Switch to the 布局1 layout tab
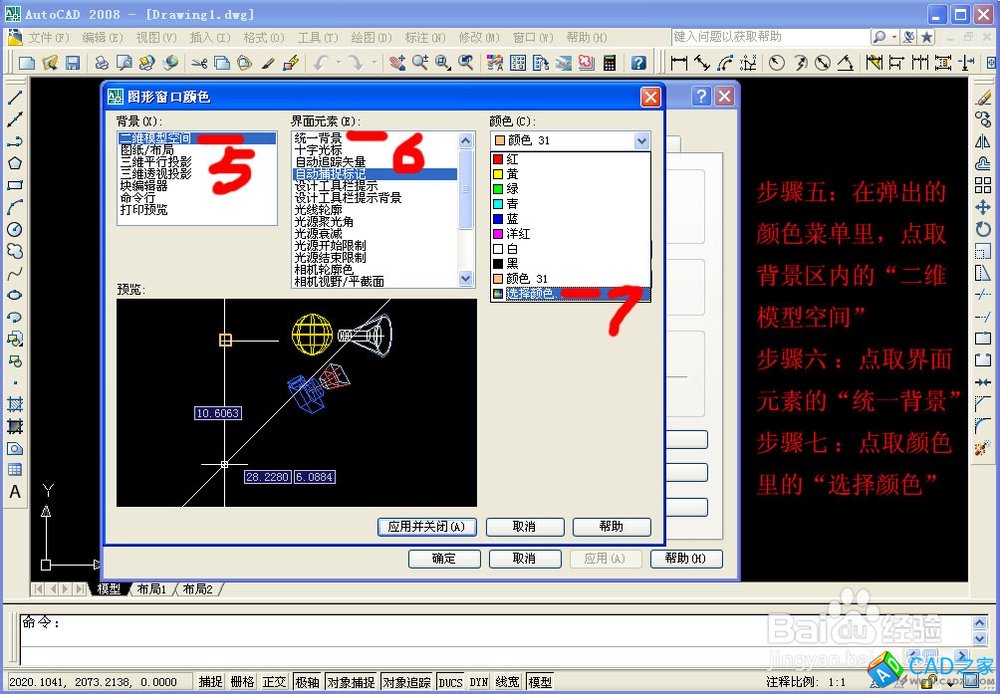The image size is (1000, 694). [151, 589]
